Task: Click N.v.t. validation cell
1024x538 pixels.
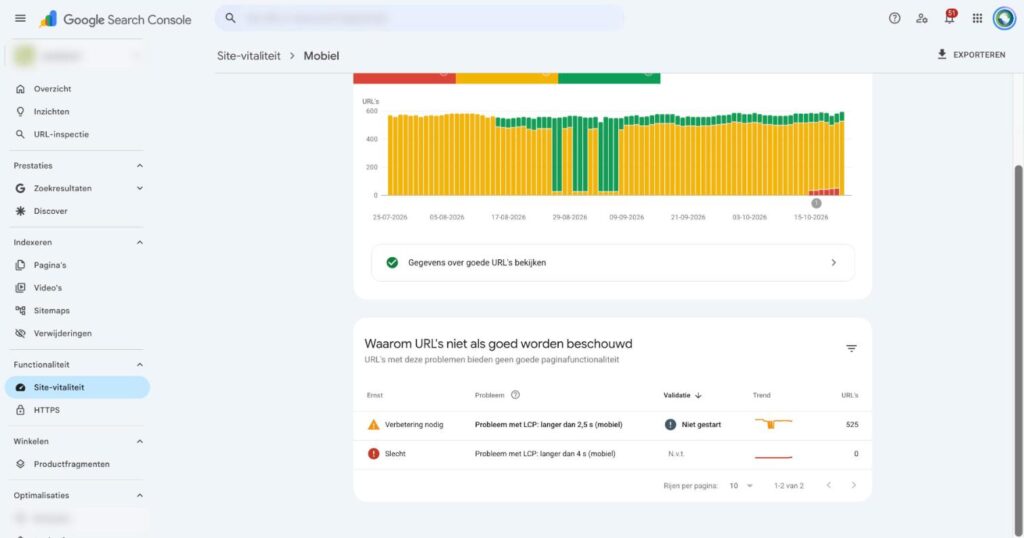Action: pyautogui.click(x=676, y=454)
